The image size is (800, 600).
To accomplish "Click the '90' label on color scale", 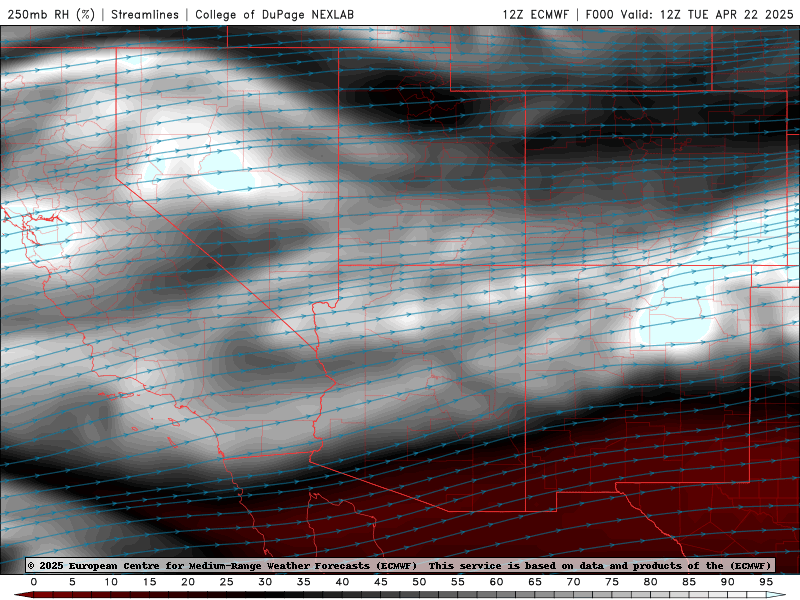I will coord(727,582).
